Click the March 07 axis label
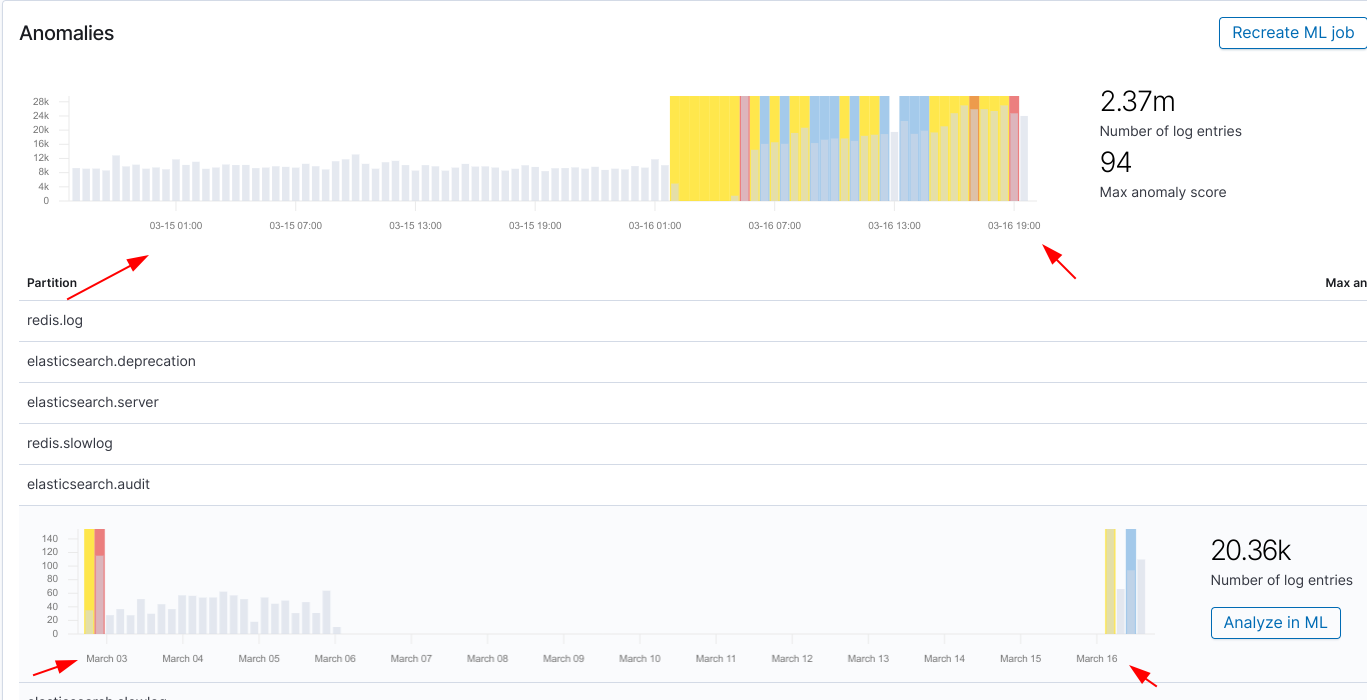The image size is (1367, 700). tap(411, 659)
